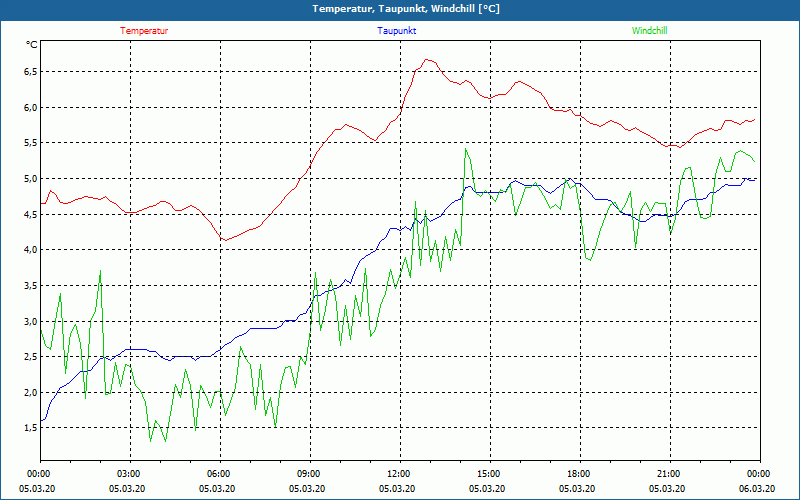This screenshot has height=500, width=800.
Task: Click the 2,5 y-axis value
Action: 30,357
